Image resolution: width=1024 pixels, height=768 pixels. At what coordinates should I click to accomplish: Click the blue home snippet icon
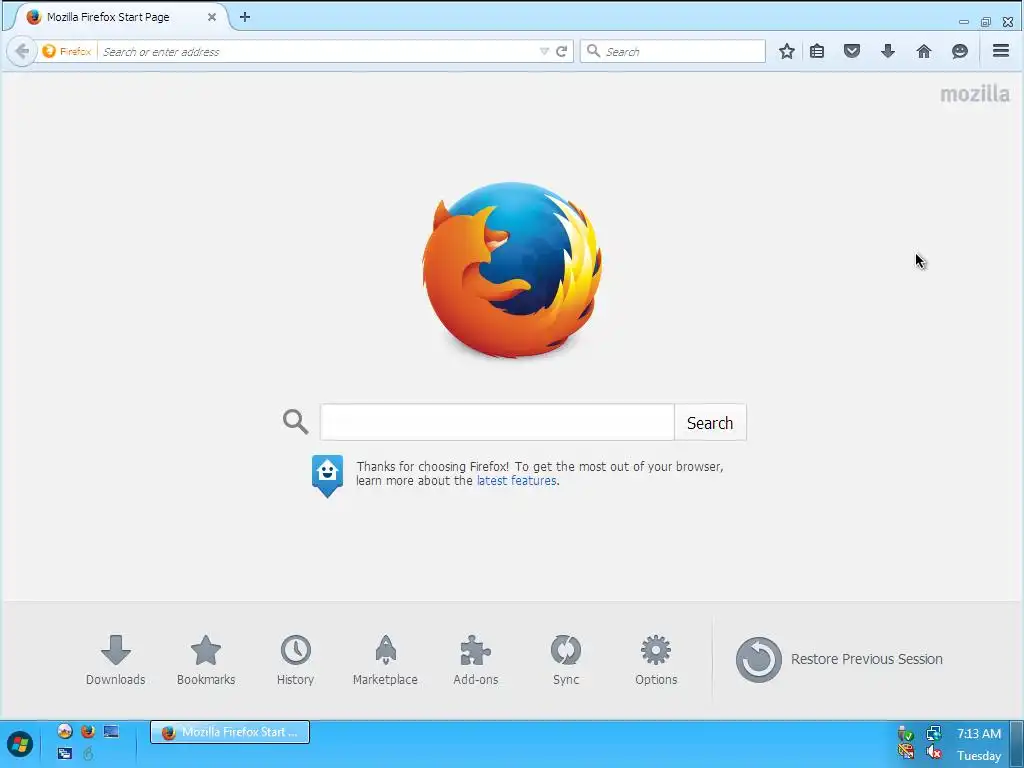pos(327,475)
